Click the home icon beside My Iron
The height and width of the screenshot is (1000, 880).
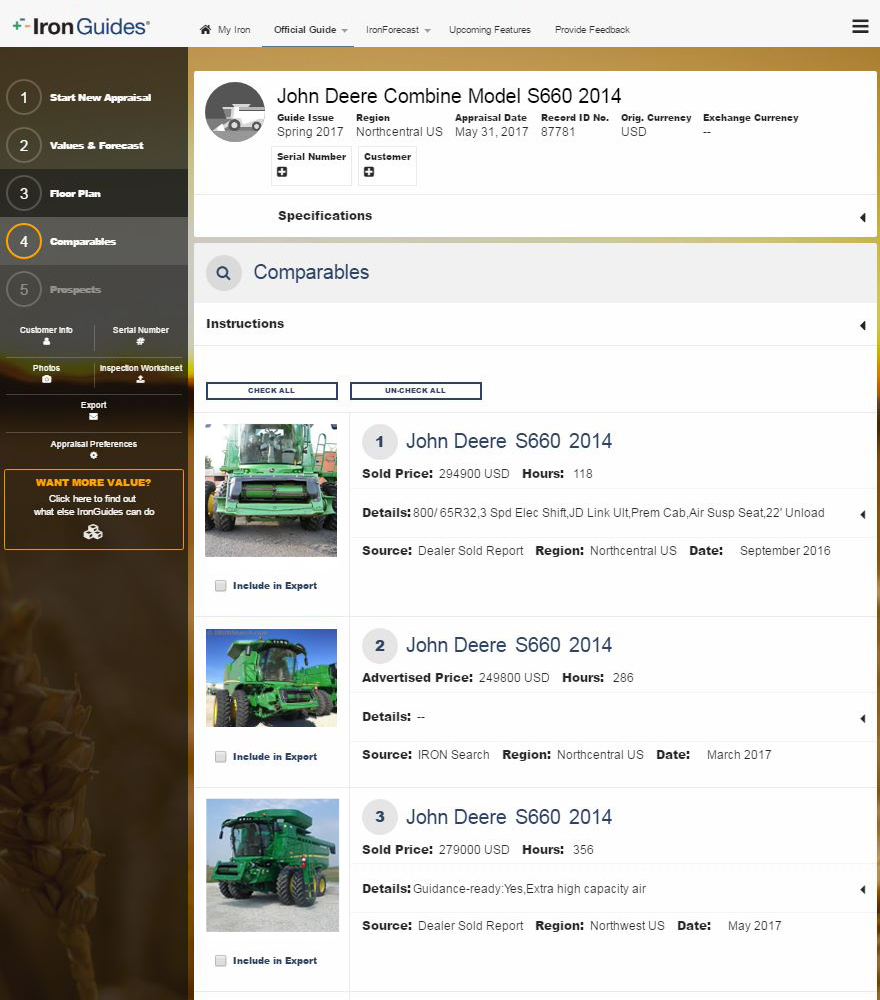(x=205, y=29)
